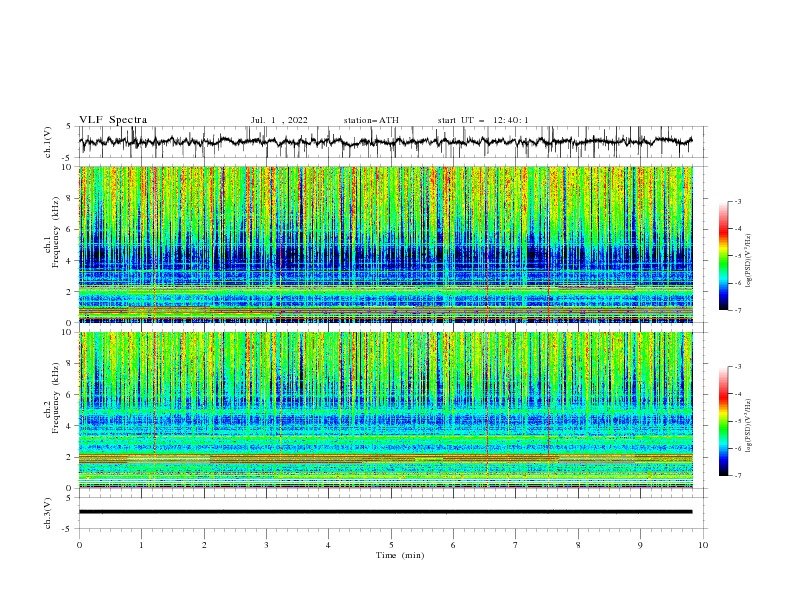Click the "-7" value on ch.2 color bar
The image size is (792, 612).
(x=737, y=476)
